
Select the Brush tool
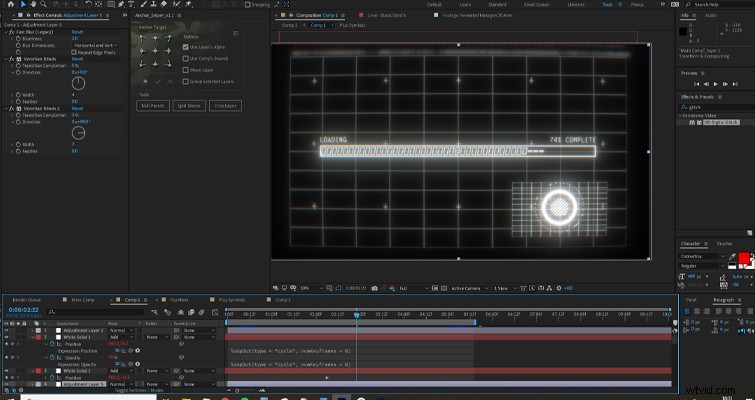click(143, 4)
